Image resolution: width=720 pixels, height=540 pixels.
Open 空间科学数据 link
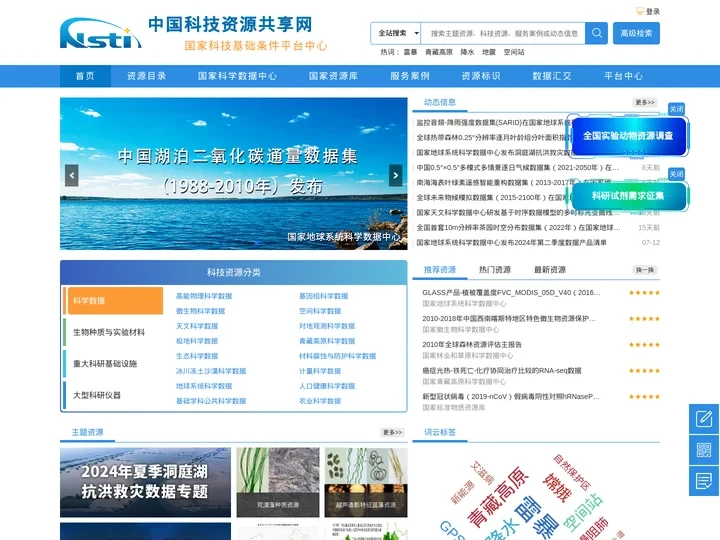click(x=320, y=311)
